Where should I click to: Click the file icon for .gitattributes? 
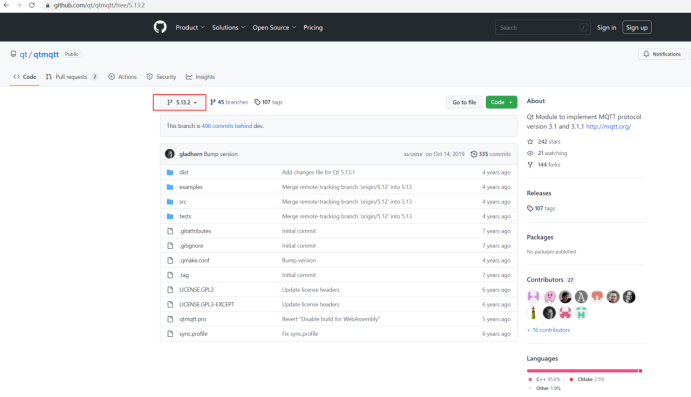click(x=170, y=231)
